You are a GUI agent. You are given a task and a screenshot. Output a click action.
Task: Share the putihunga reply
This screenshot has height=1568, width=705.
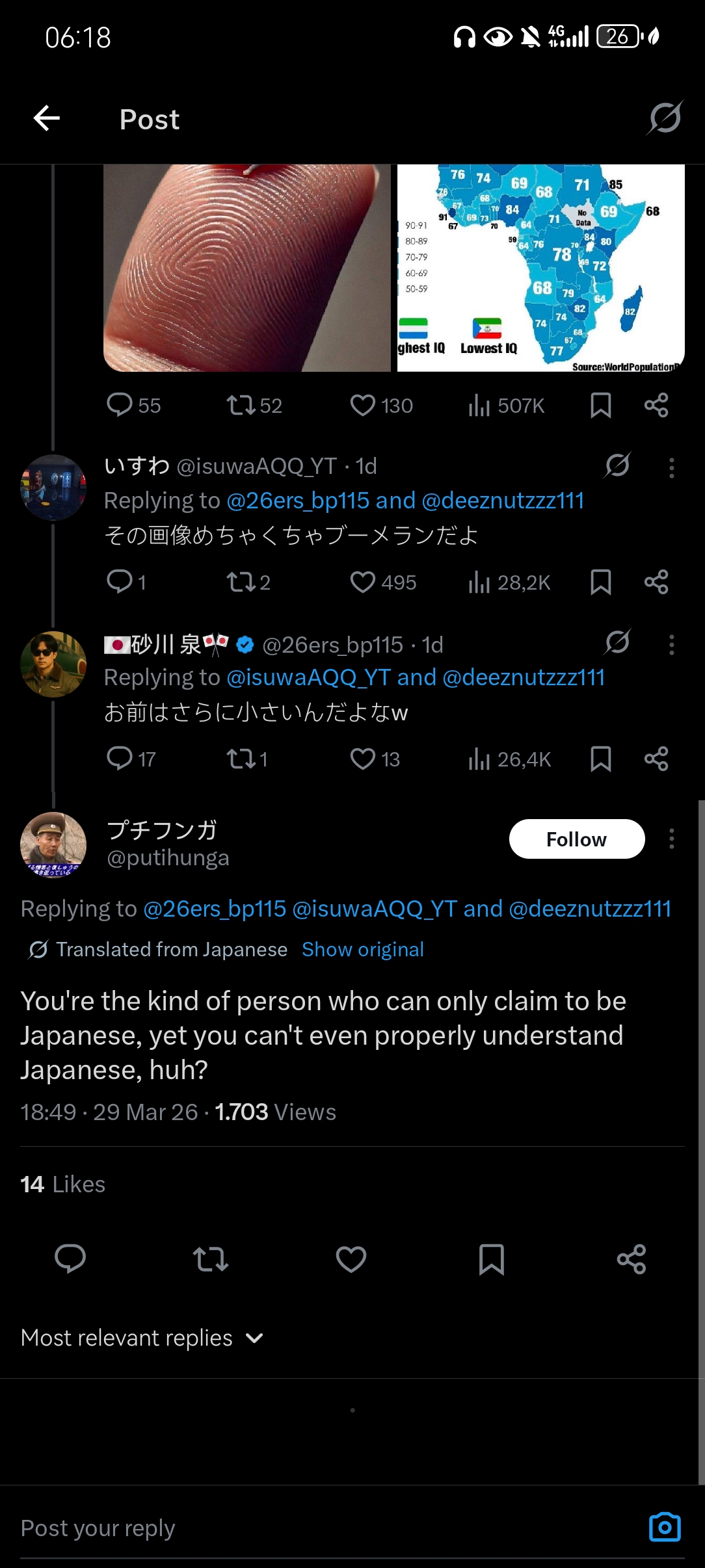click(632, 1259)
